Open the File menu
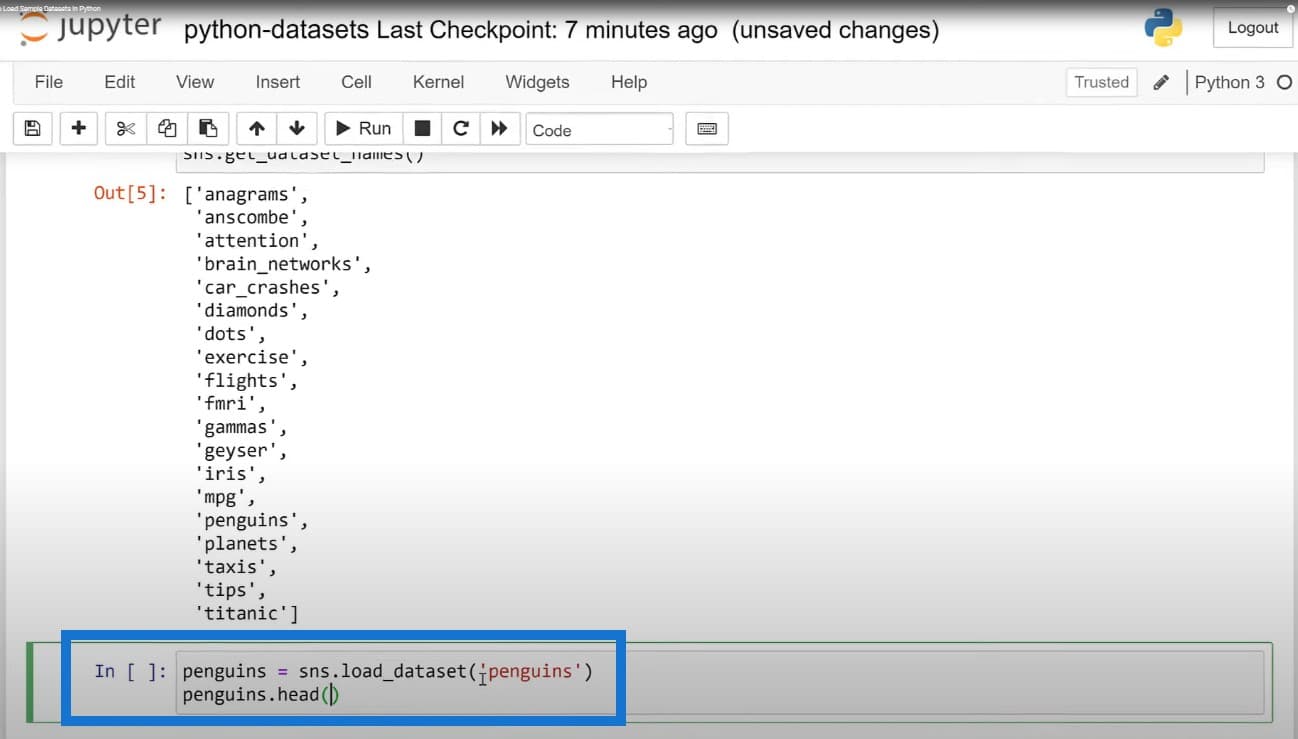The image size is (1298, 739). click(49, 82)
